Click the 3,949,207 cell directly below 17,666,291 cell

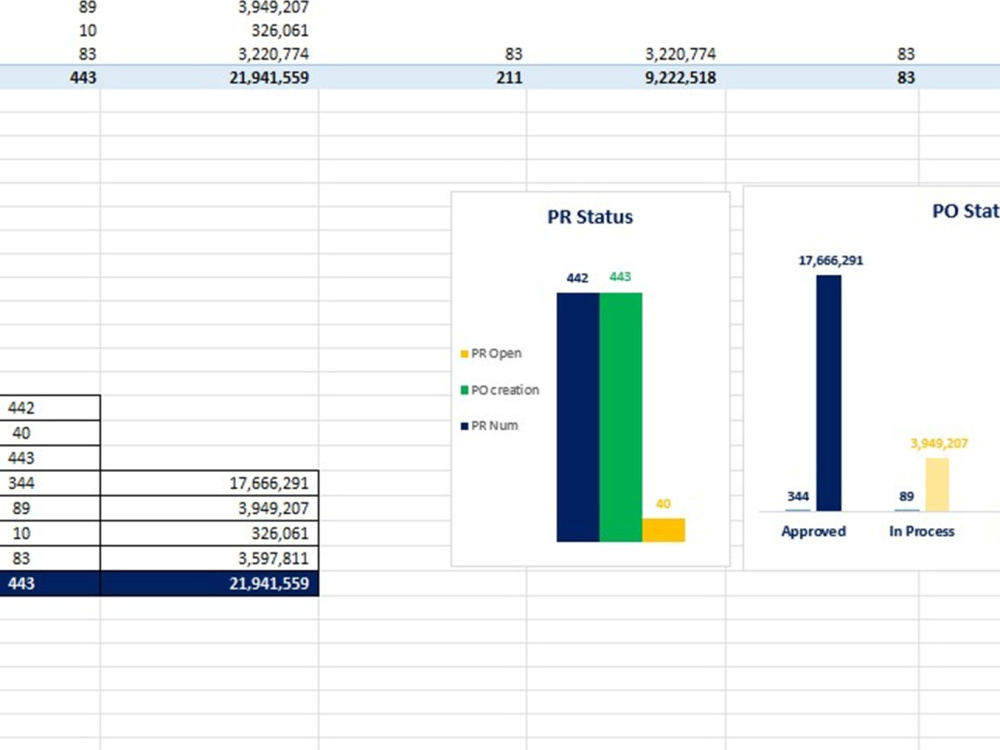[209, 508]
